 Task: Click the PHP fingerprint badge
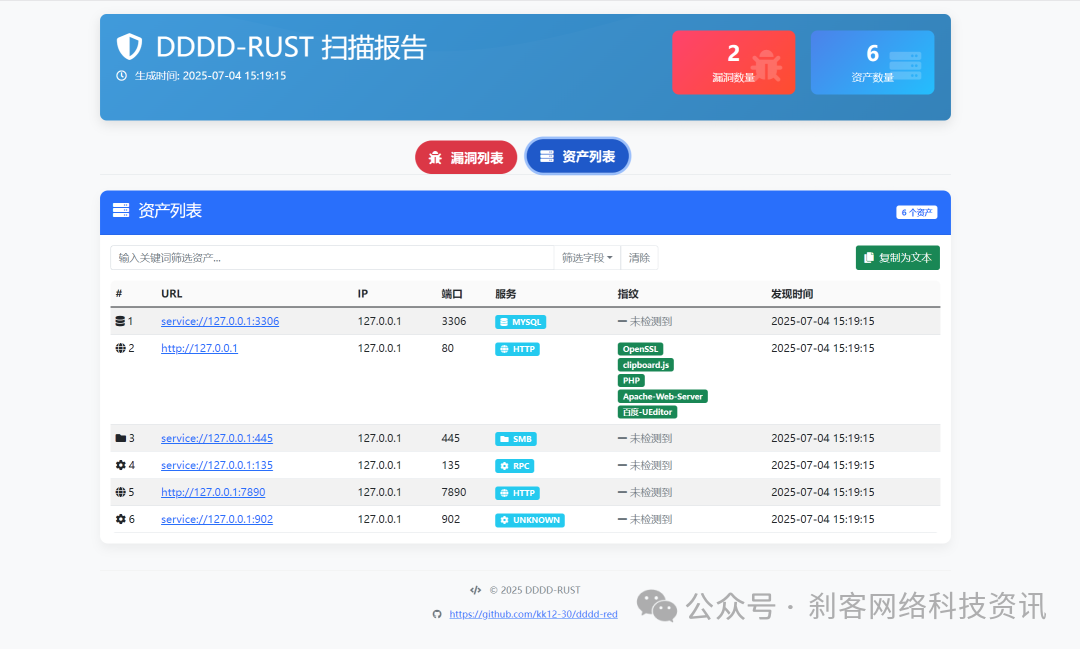point(631,380)
